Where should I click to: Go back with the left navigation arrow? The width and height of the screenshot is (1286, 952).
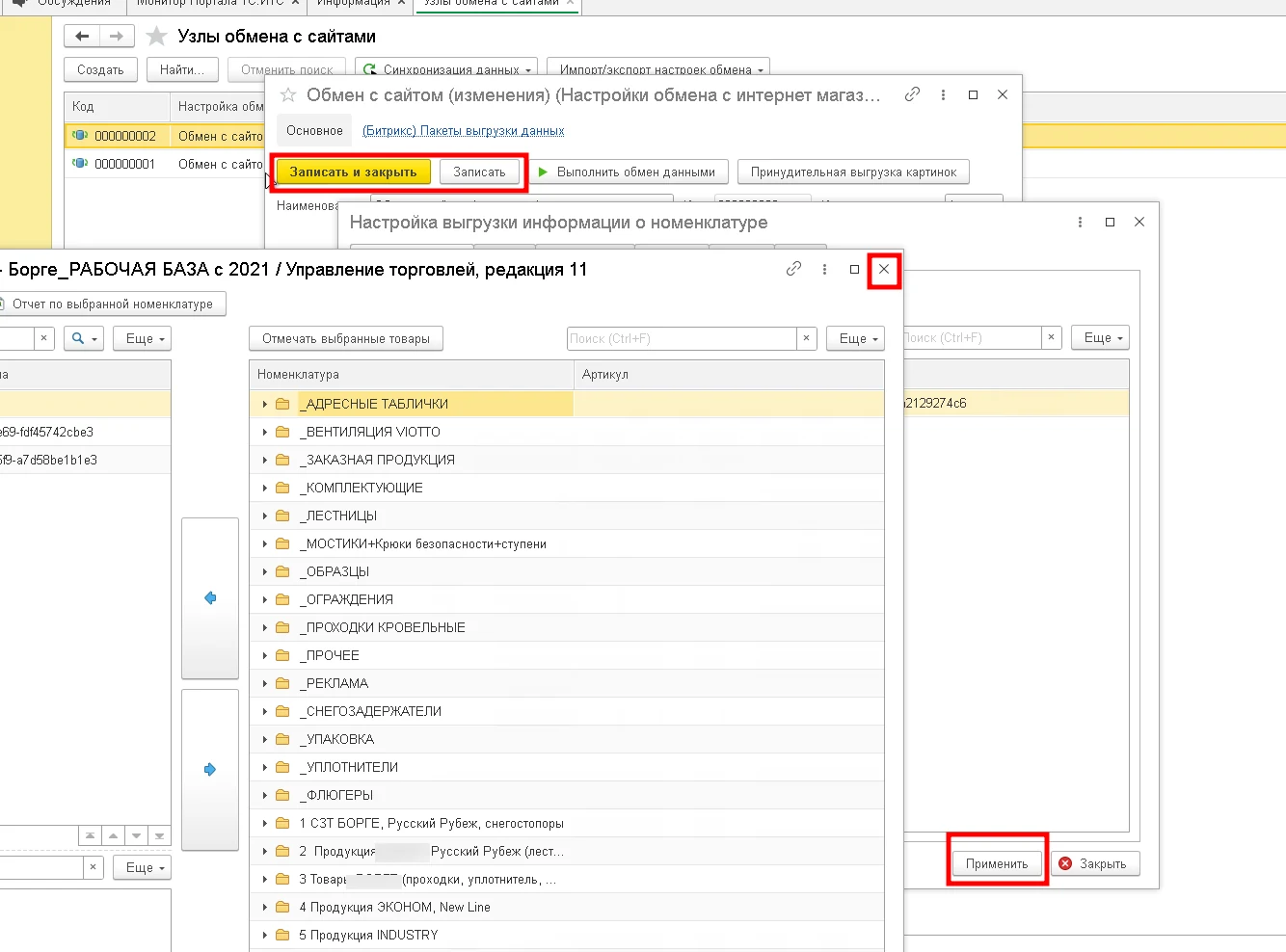(x=82, y=37)
